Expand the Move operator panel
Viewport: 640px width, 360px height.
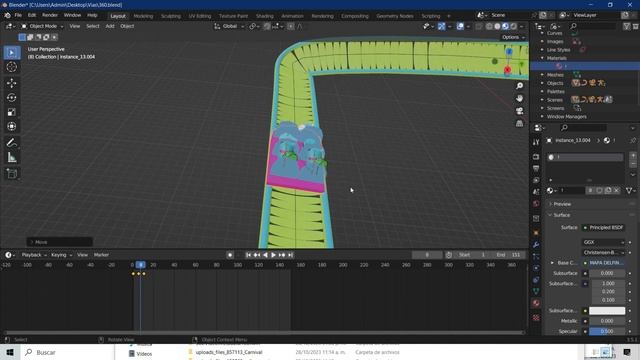(60, 242)
